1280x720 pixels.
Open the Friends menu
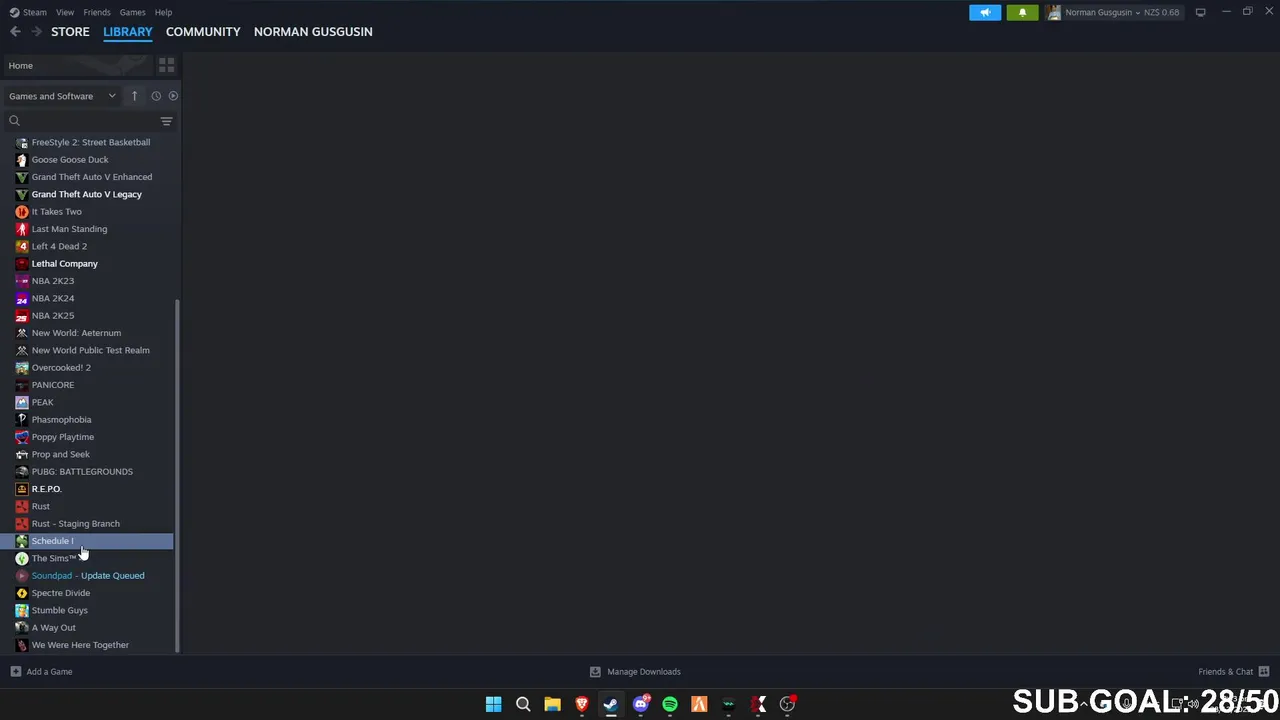point(97,12)
